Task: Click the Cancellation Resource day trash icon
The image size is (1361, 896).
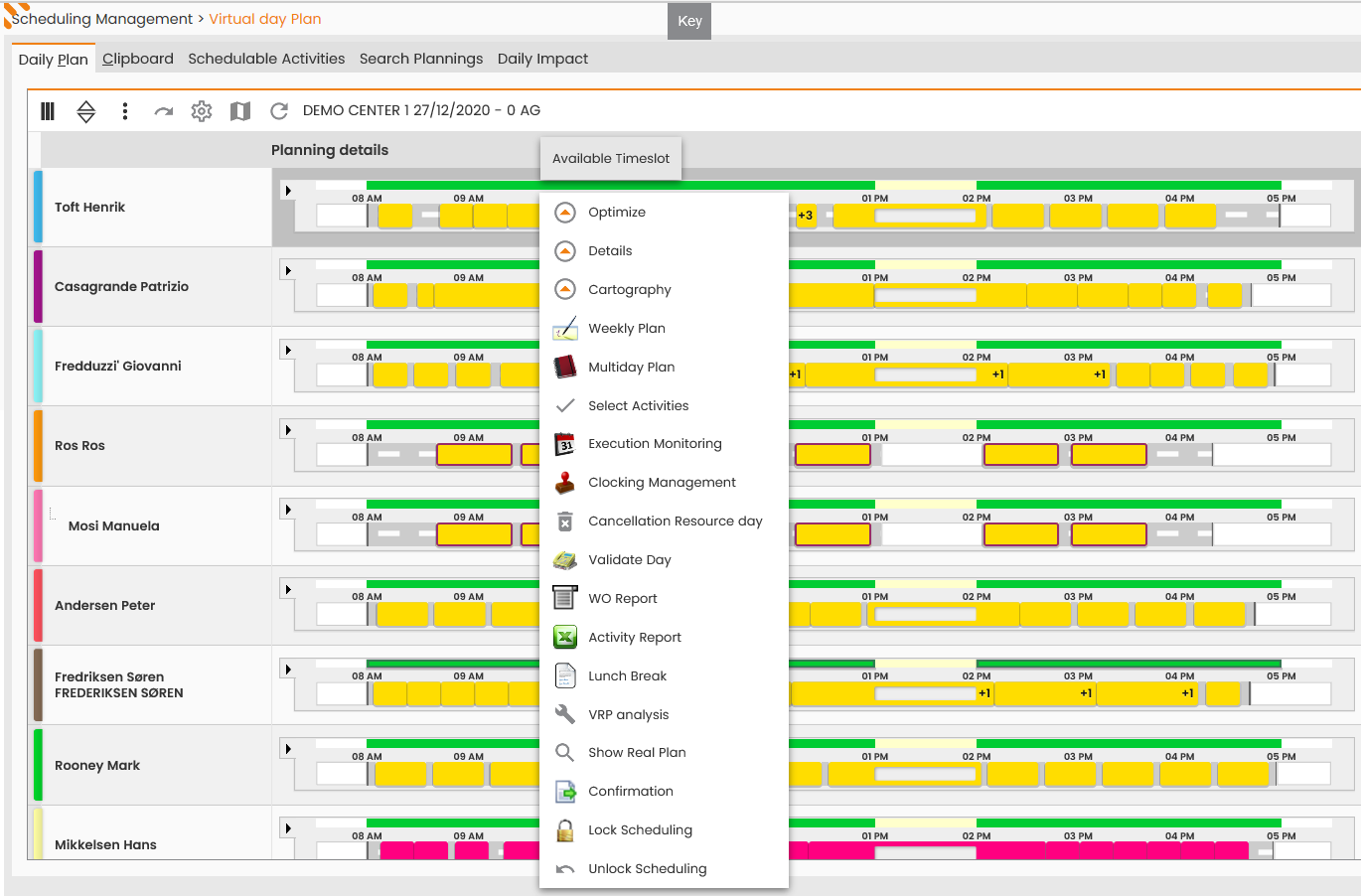Action: pyautogui.click(x=565, y=522)
